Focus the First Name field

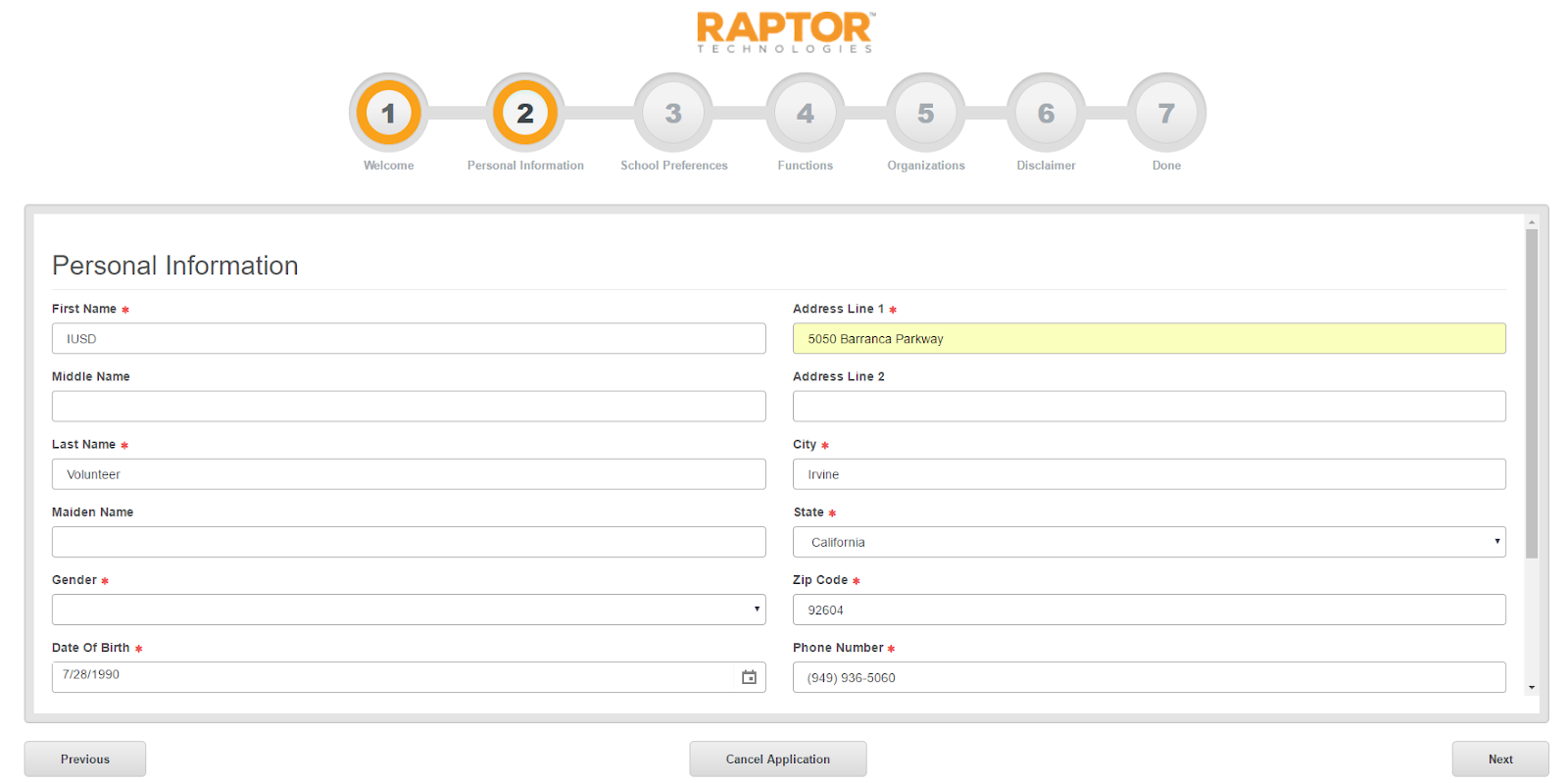409,339
